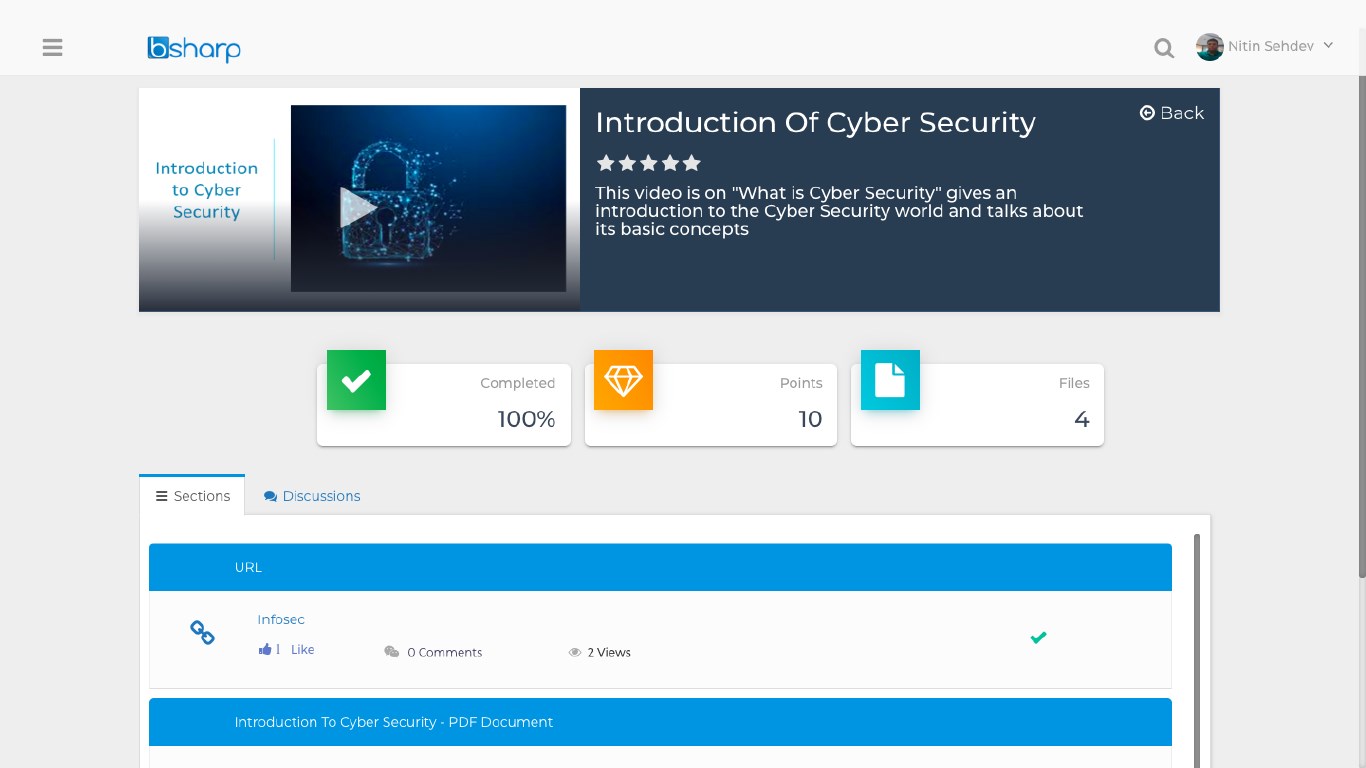
Task: Select the Sections tab
Action: pos(193,496)
